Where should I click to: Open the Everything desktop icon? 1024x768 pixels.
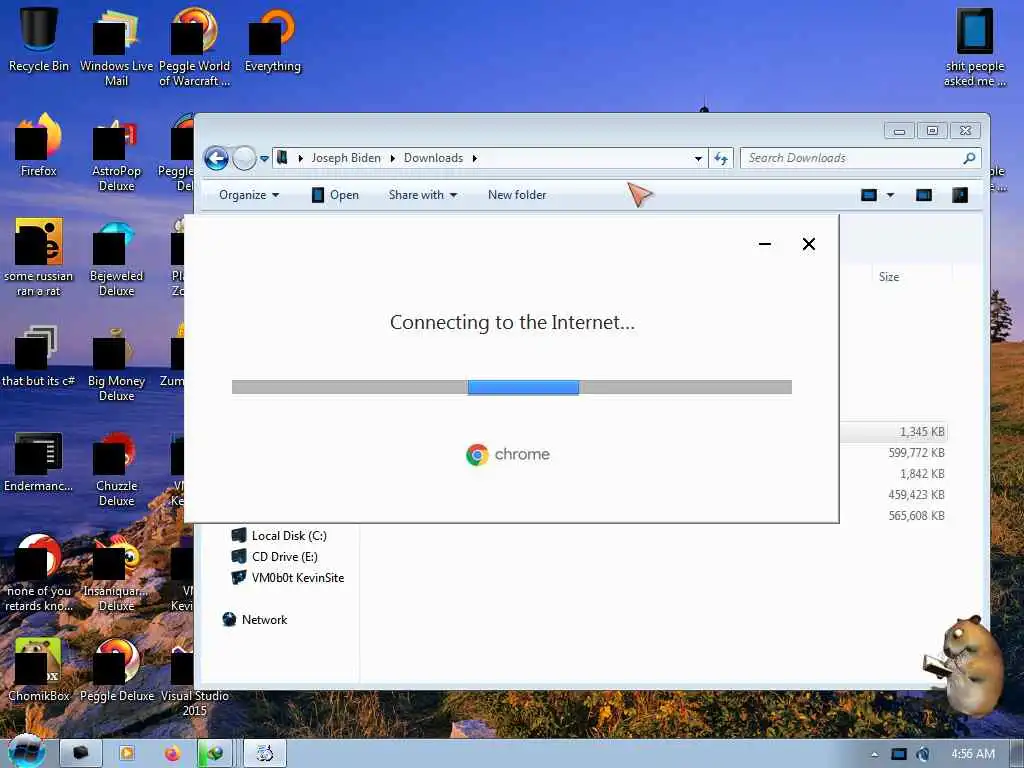tap(272, 39)
